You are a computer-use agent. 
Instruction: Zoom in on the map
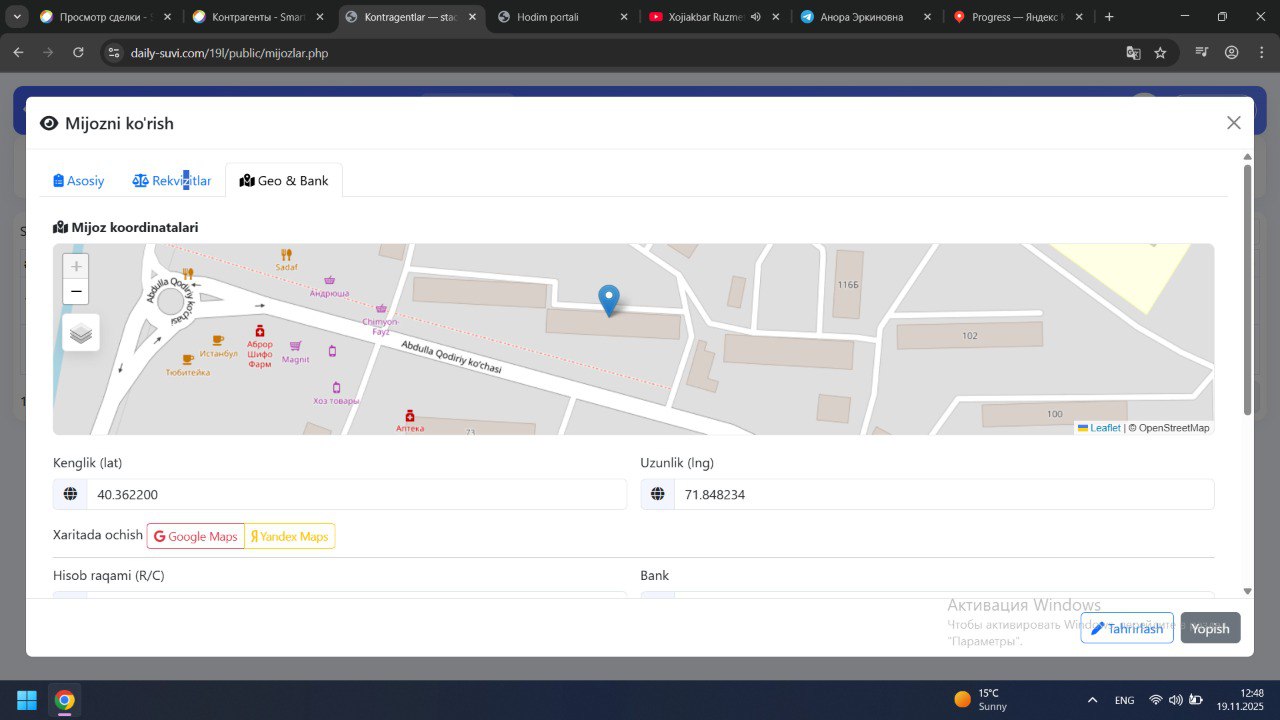pyautogui.click(x=76, y=267)
